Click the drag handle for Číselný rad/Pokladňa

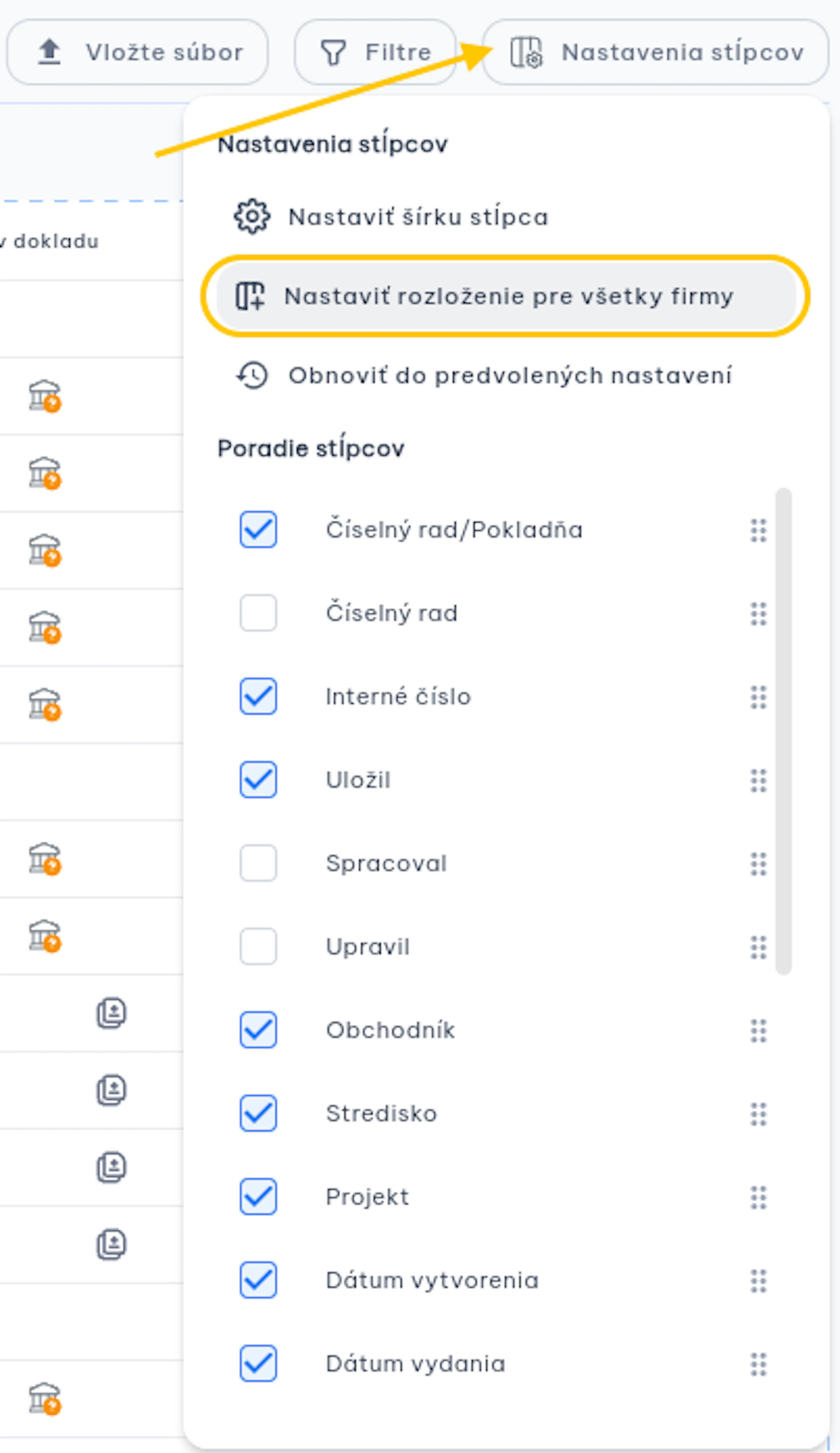(759, 530)
